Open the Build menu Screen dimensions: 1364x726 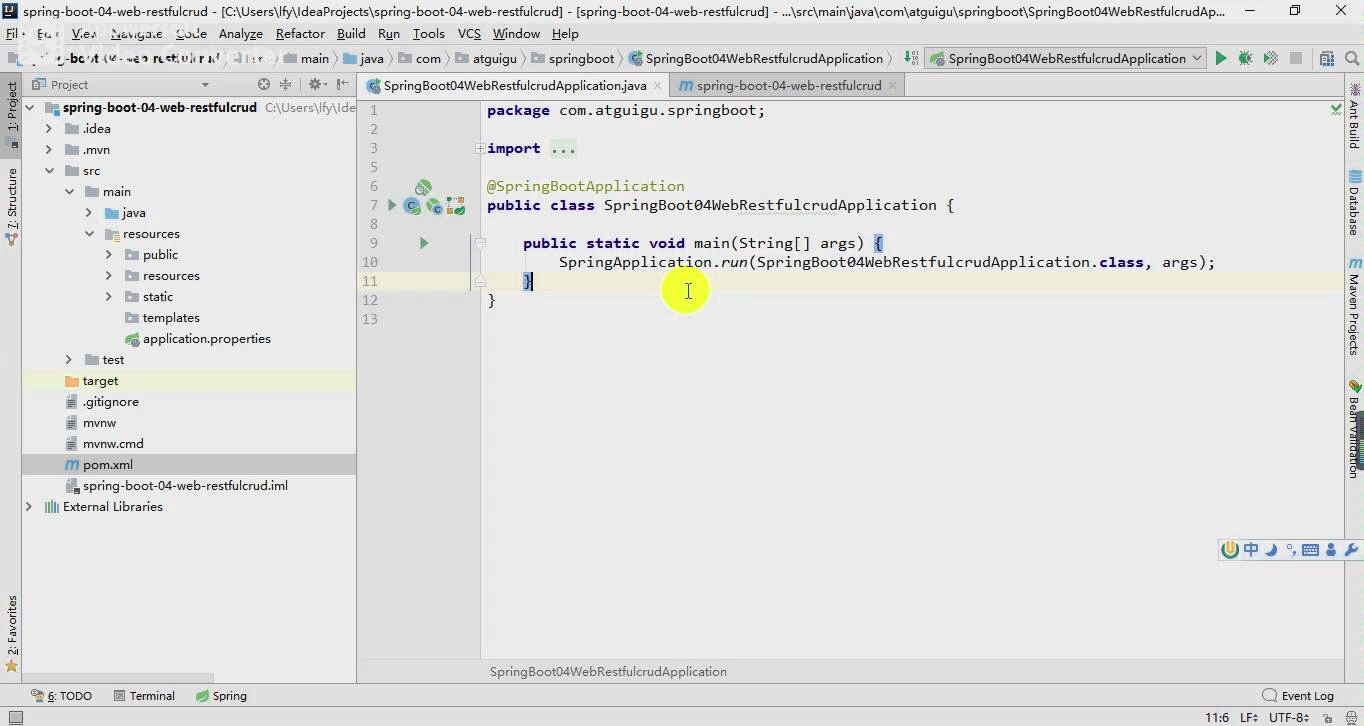click(x=351, y=33)
